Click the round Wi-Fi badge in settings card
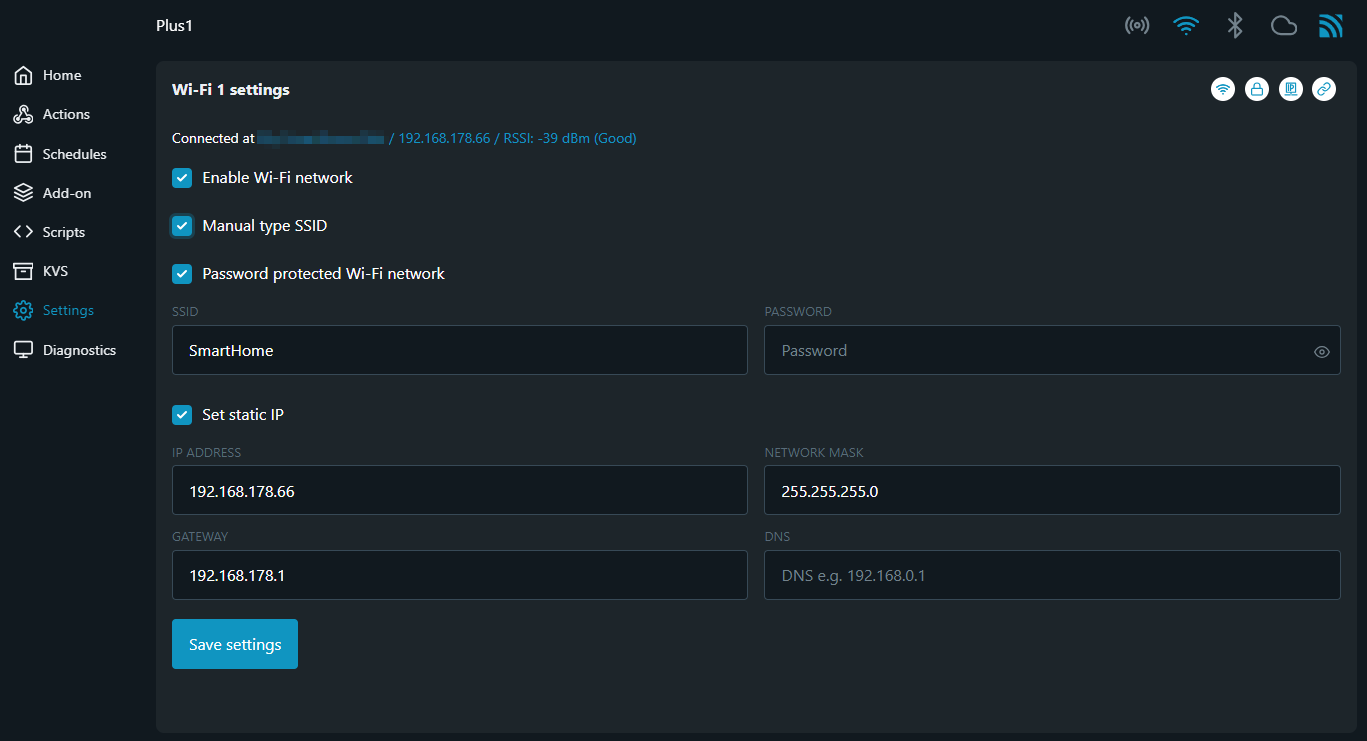1367x741 pixels. (x=1222, y=89)
